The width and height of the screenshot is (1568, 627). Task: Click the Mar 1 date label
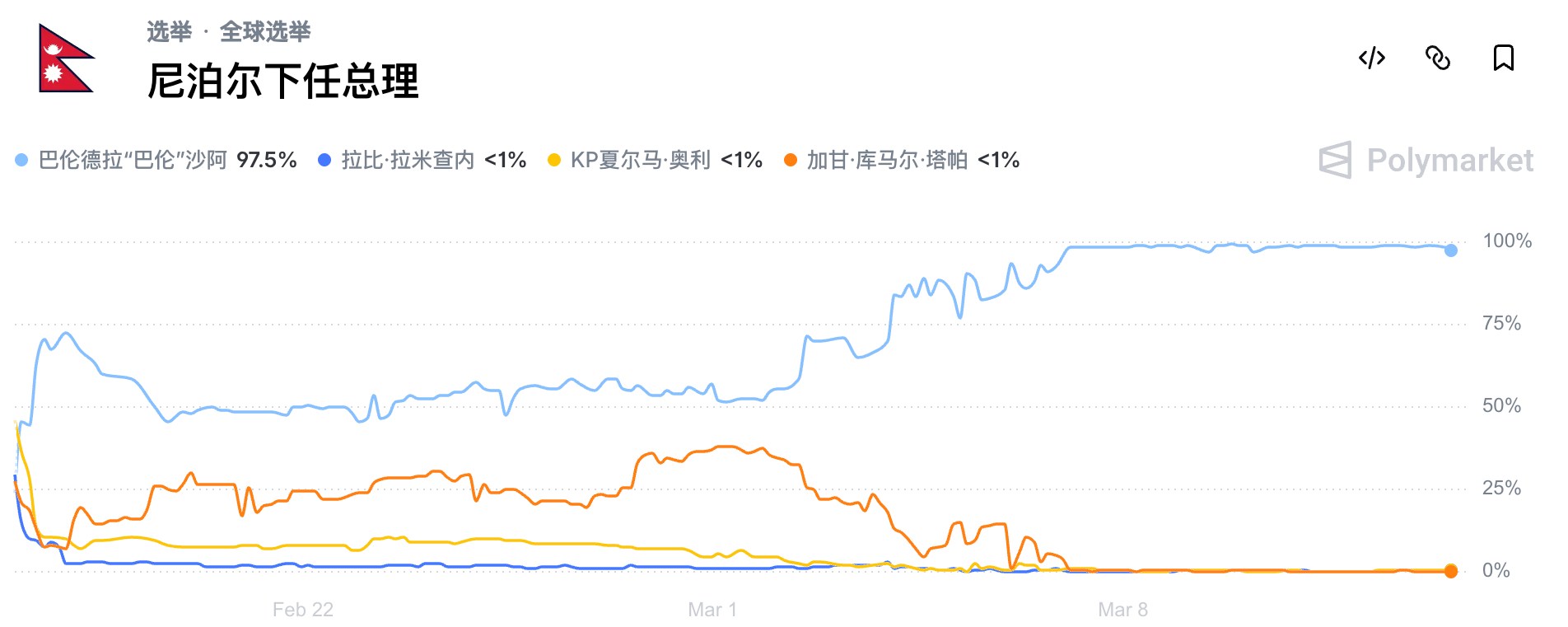point(712,610)
